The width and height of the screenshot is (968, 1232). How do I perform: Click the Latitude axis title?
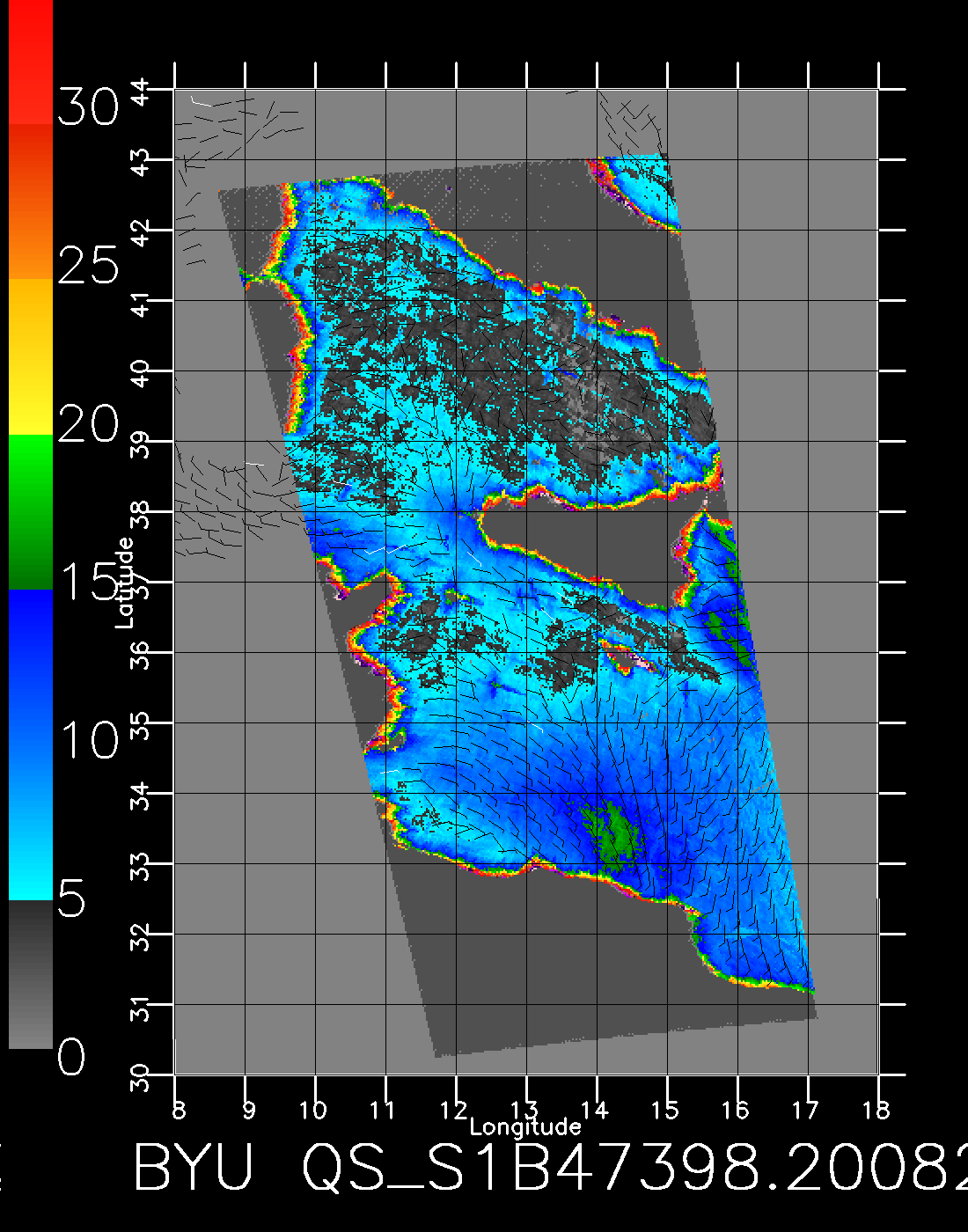pos(124,583)
